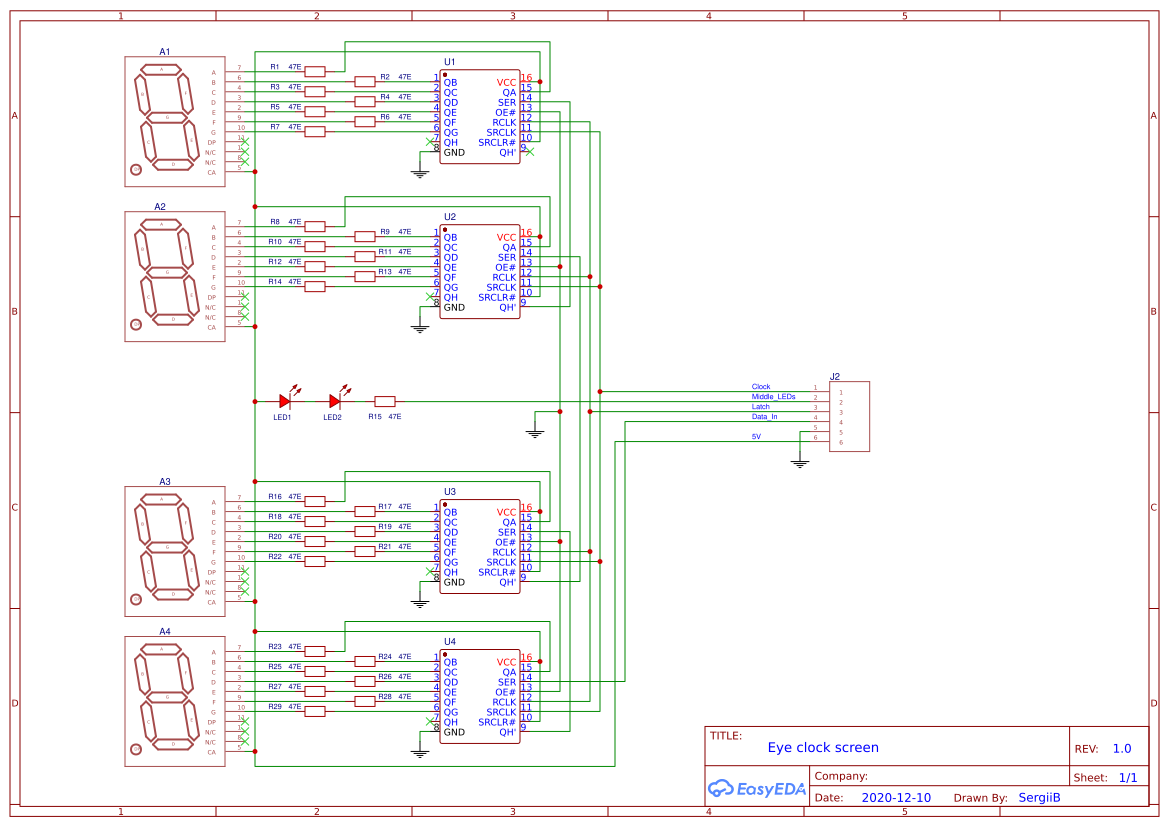Select shift register U3 symbol
This screenshot has height=827, width=1169.
[x=480, y=545]
